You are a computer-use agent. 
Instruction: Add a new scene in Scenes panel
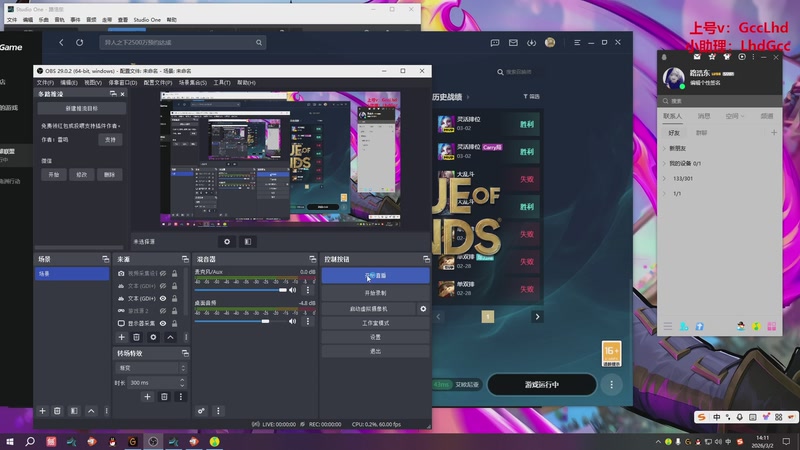[42, 411]
